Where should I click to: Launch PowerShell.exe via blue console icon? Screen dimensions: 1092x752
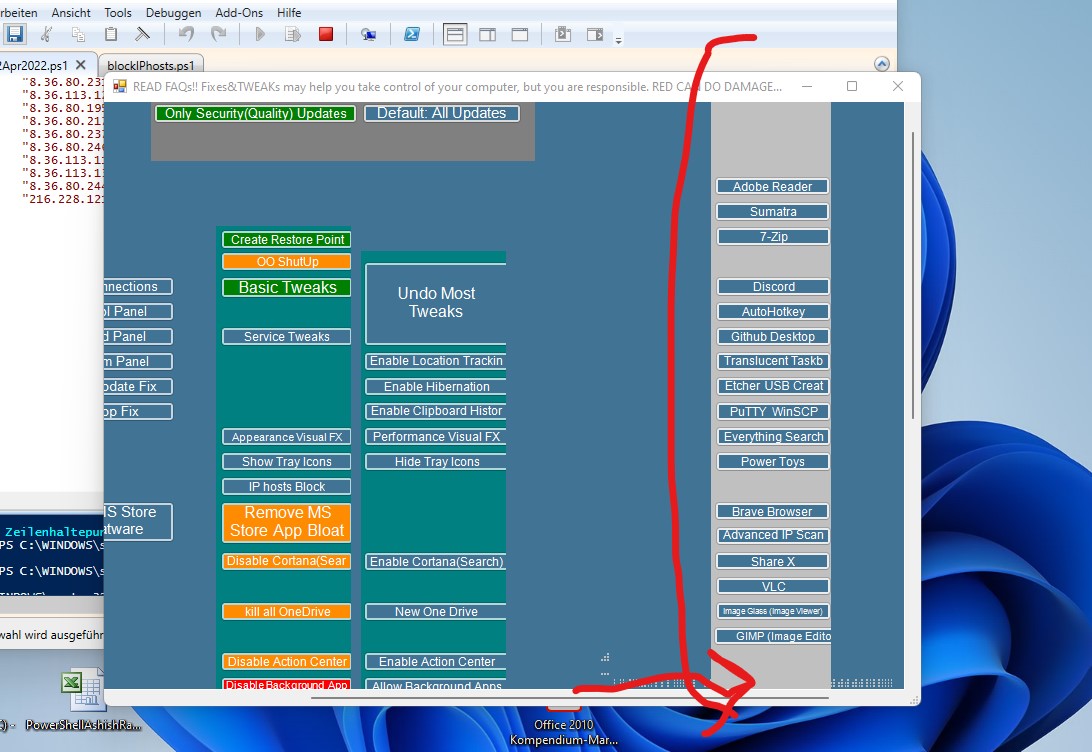tap(412, 34)
